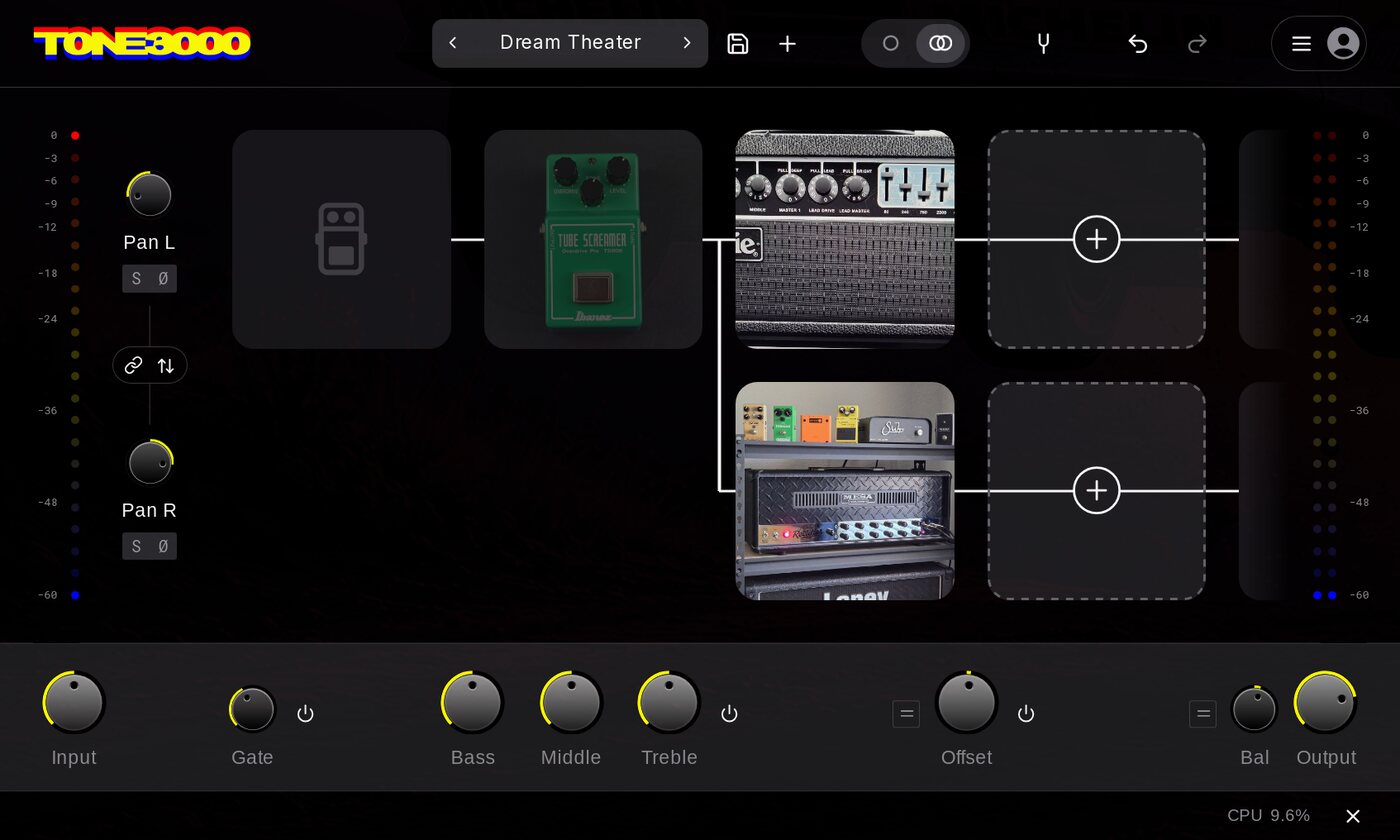This screenshot has width=1400, height=840.
Task: Adjust the Output knob
Action: [x=1326, y=702]
